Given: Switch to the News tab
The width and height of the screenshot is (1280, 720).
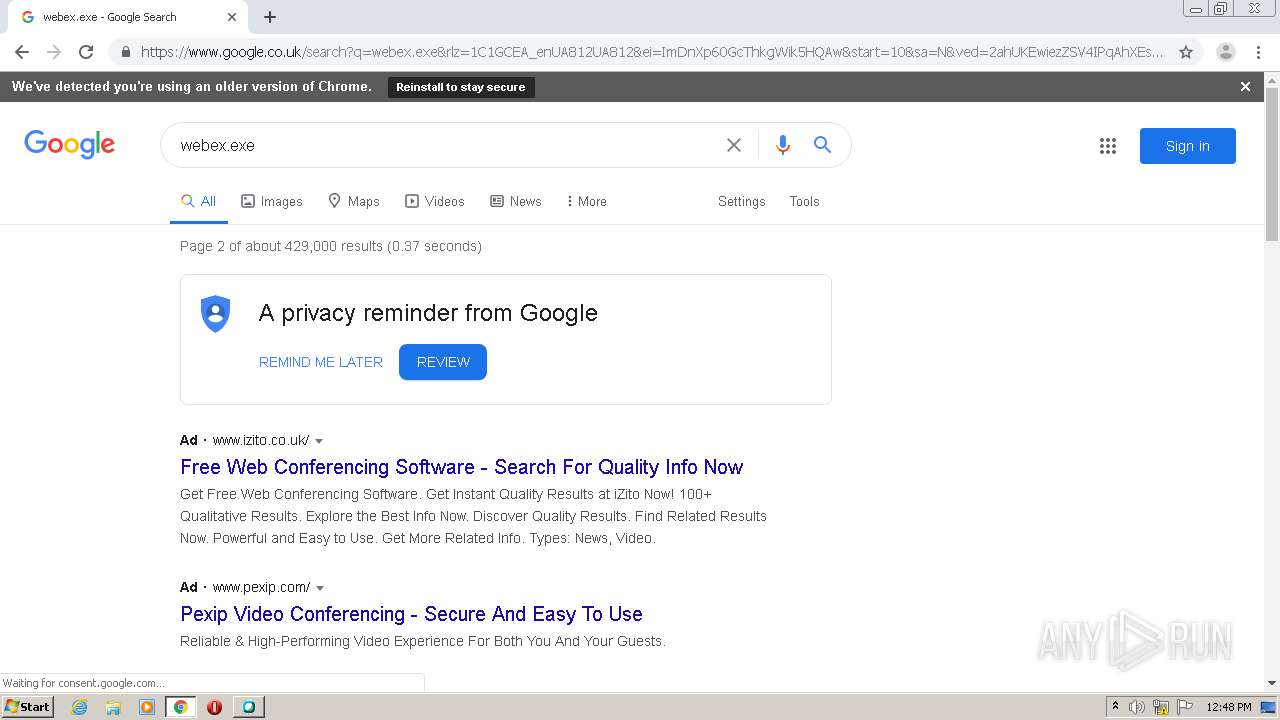Looking at the screenshot, I should point(516,201).
